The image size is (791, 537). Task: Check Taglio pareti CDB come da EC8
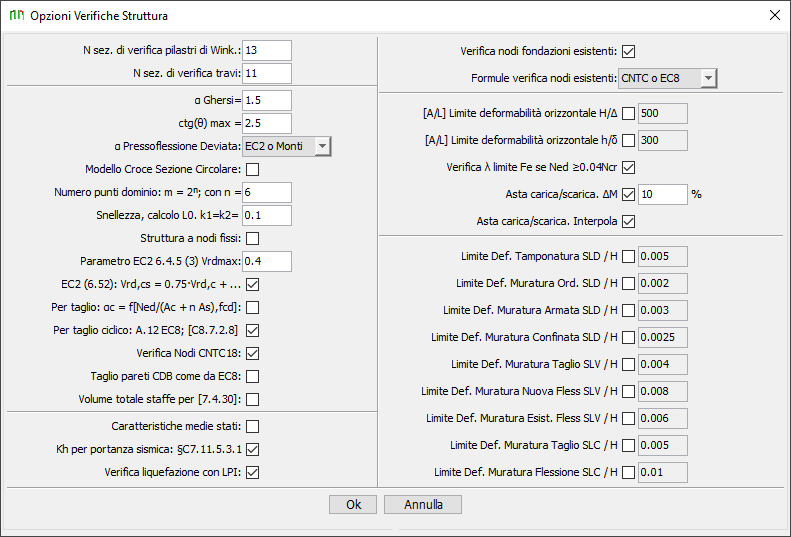pyautogui.click(x=253, y=377)
